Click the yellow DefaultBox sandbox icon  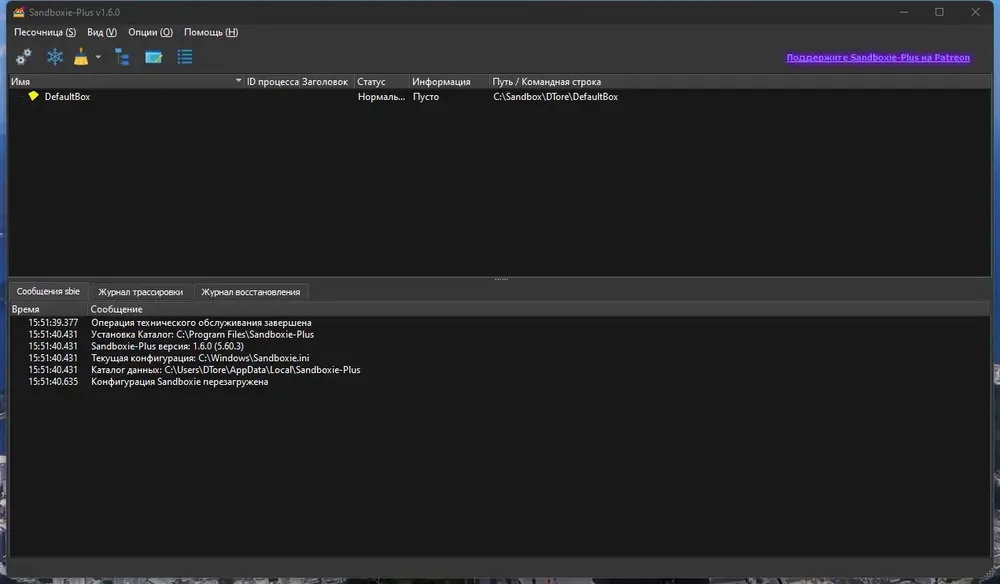33,96
